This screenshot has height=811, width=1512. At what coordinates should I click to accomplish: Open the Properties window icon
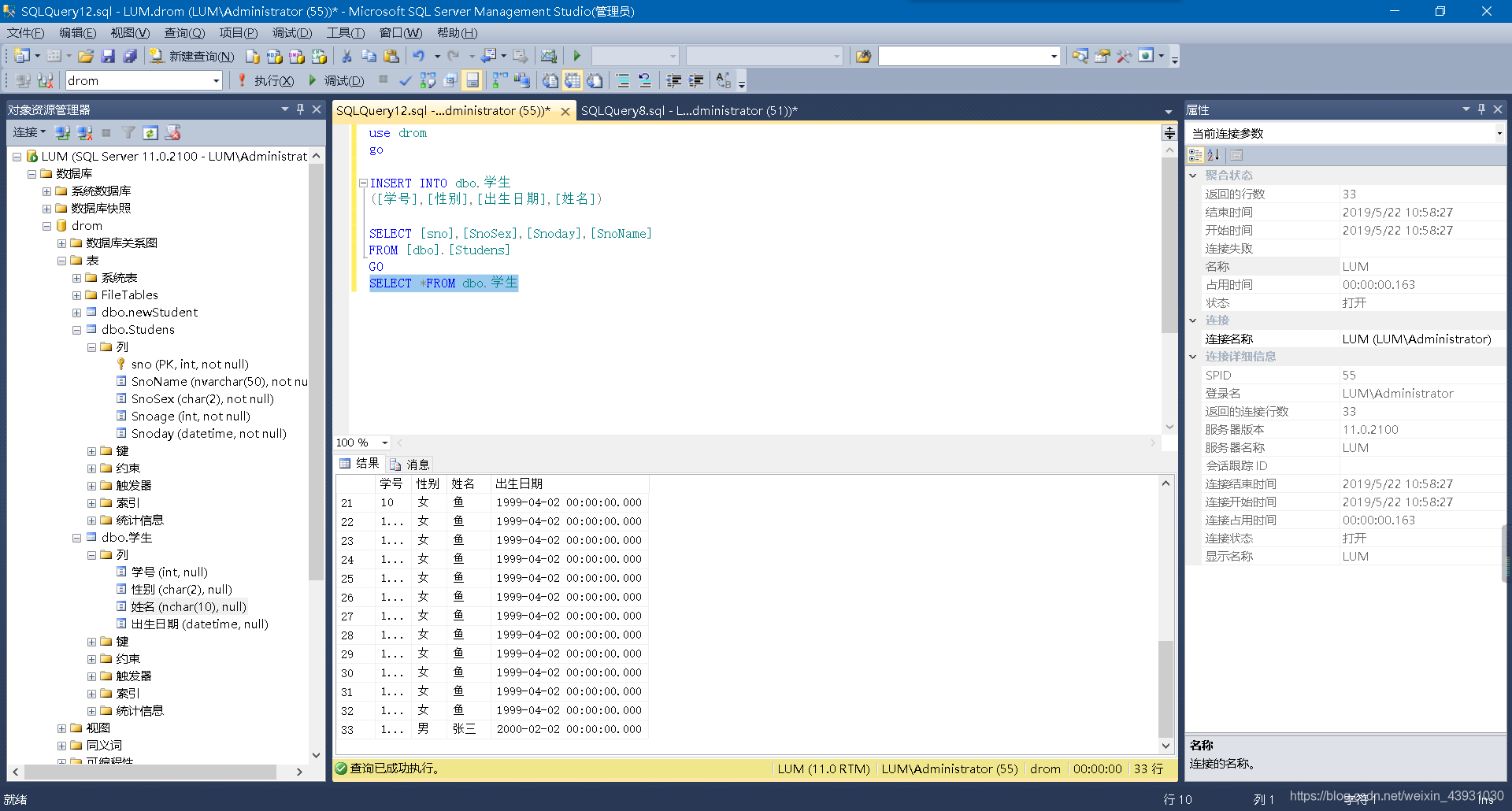[1102, 56]
